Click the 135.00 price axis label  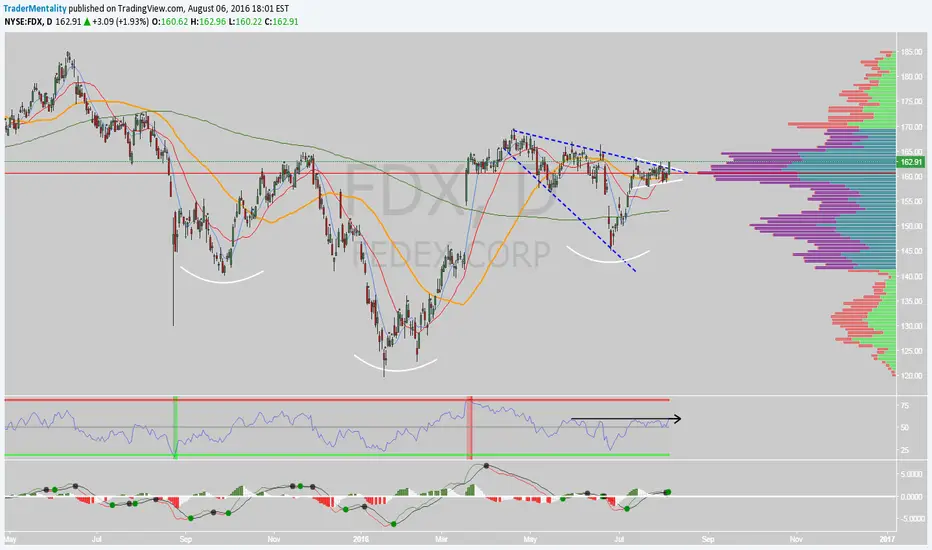click(x=911, y=301)
